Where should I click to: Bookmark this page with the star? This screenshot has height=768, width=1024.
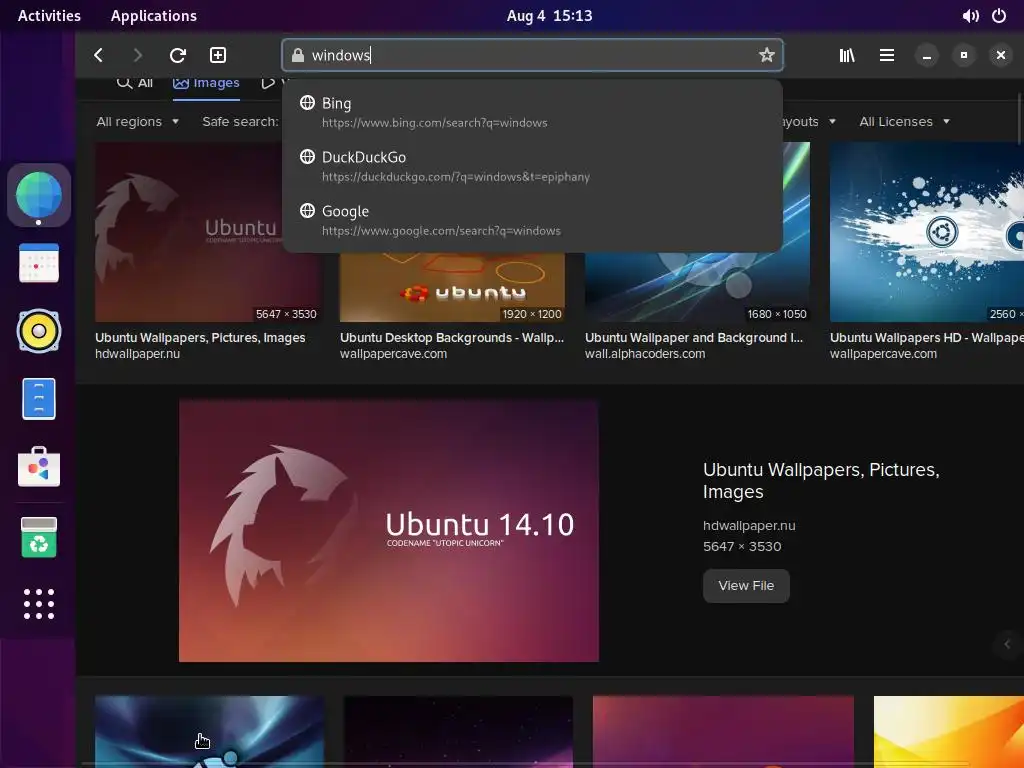coord(767,55)
